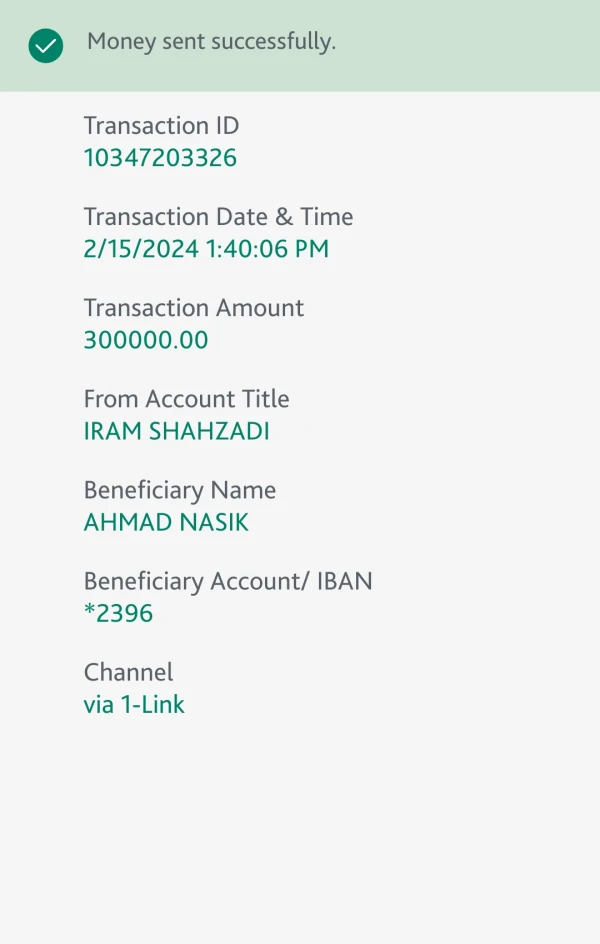Tap the "via 1-Link" channel value

point(134,705)
